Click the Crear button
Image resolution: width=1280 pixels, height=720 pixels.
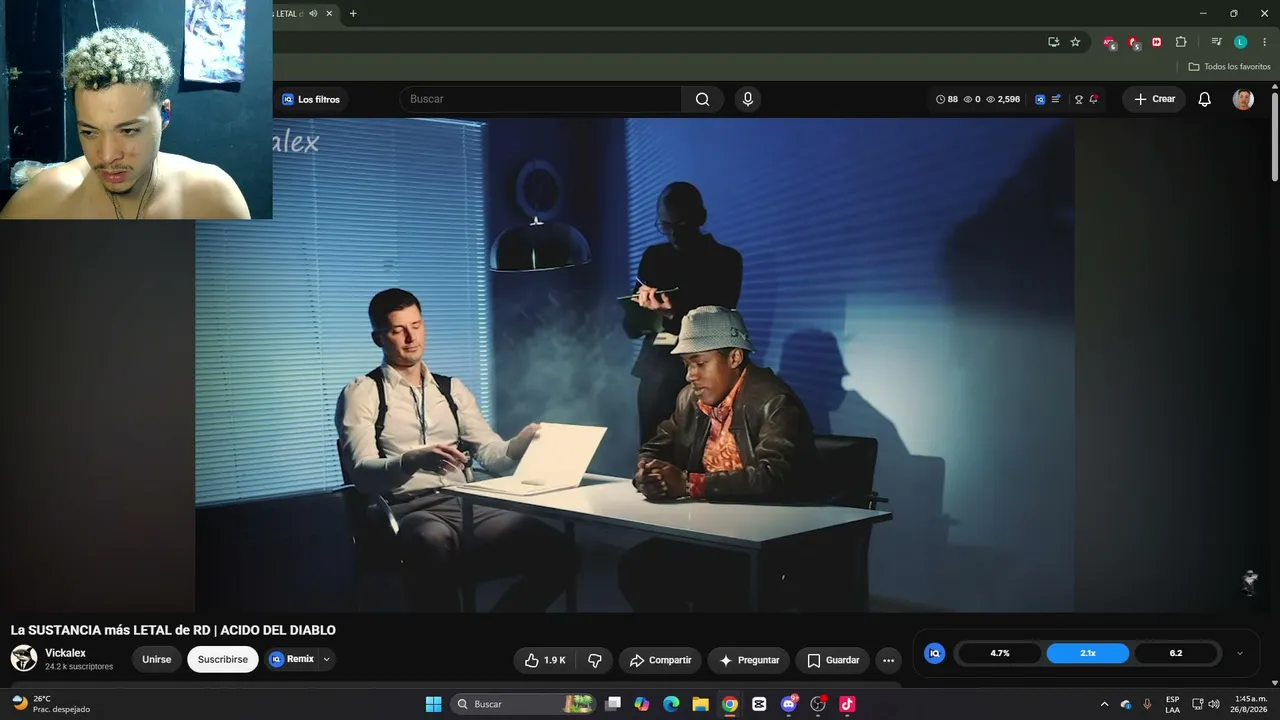click(1154, 99)
